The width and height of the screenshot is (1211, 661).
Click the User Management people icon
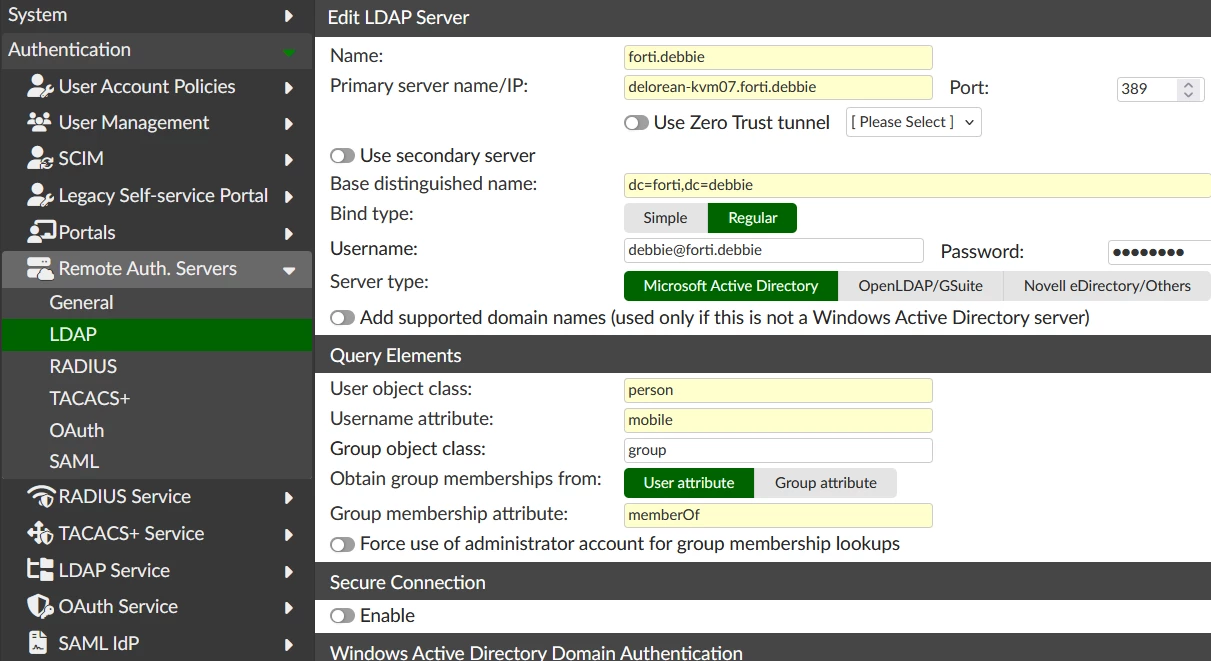tap(40, 122)
